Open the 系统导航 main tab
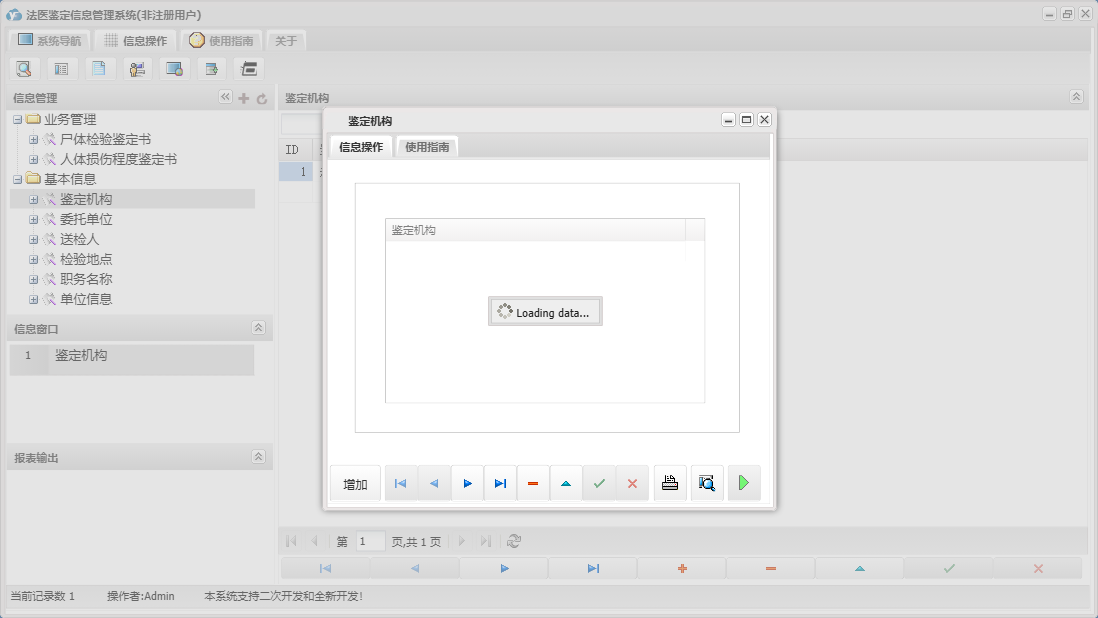This screenshot has height=618, width=1098. 50,41
